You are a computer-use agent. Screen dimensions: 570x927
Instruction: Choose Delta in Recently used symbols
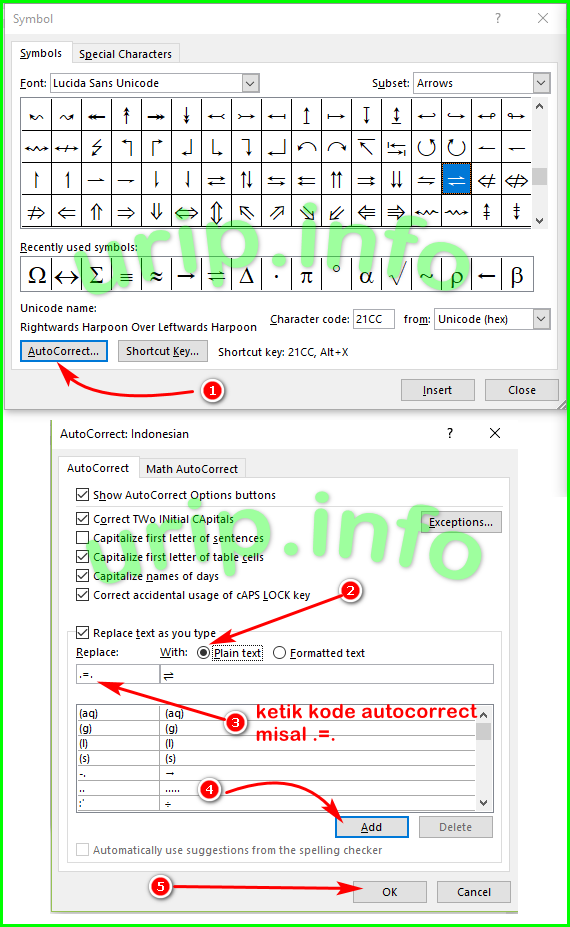(x=247, y=275)
